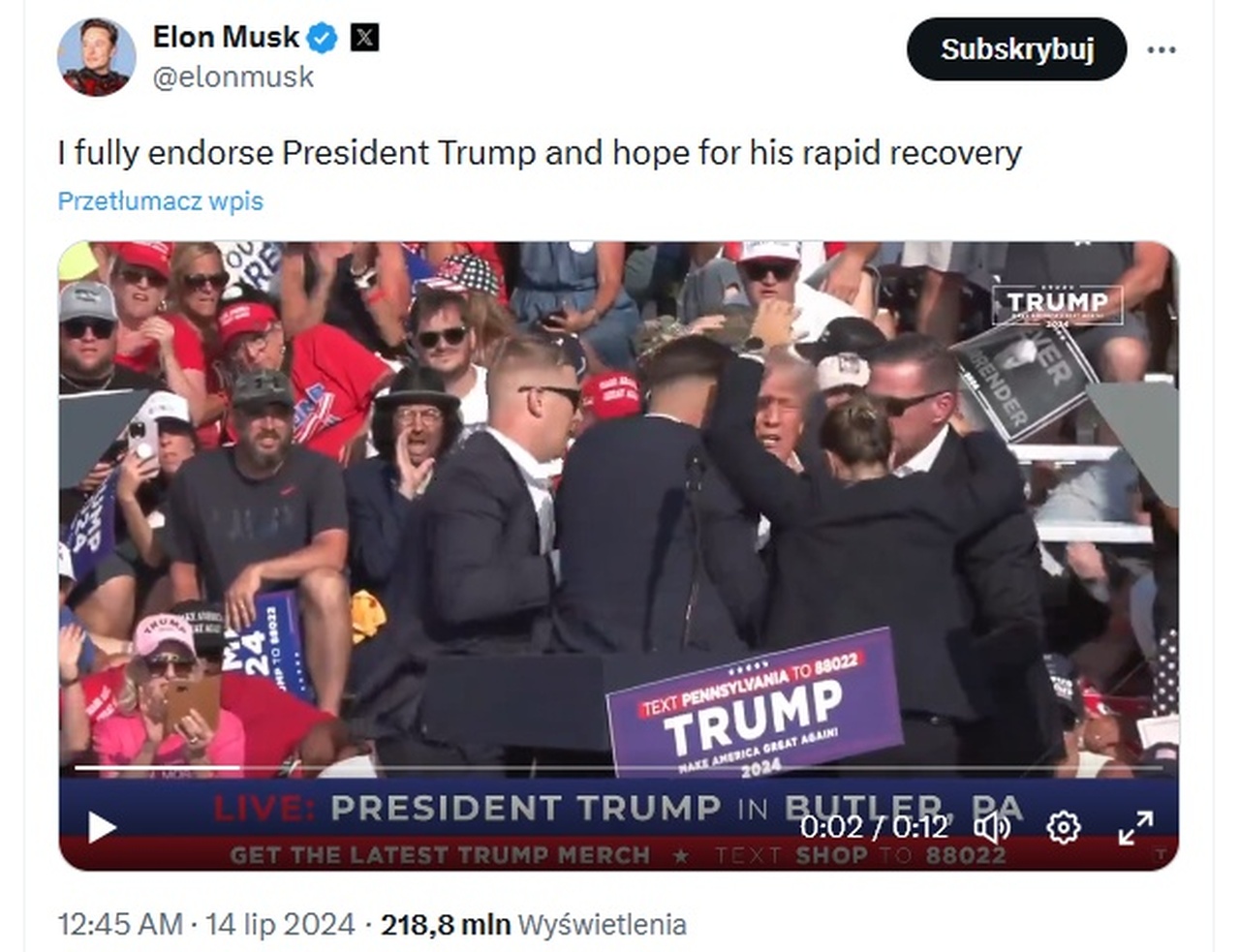Open the @elonmusk handle link

click(x=233, y=77)
